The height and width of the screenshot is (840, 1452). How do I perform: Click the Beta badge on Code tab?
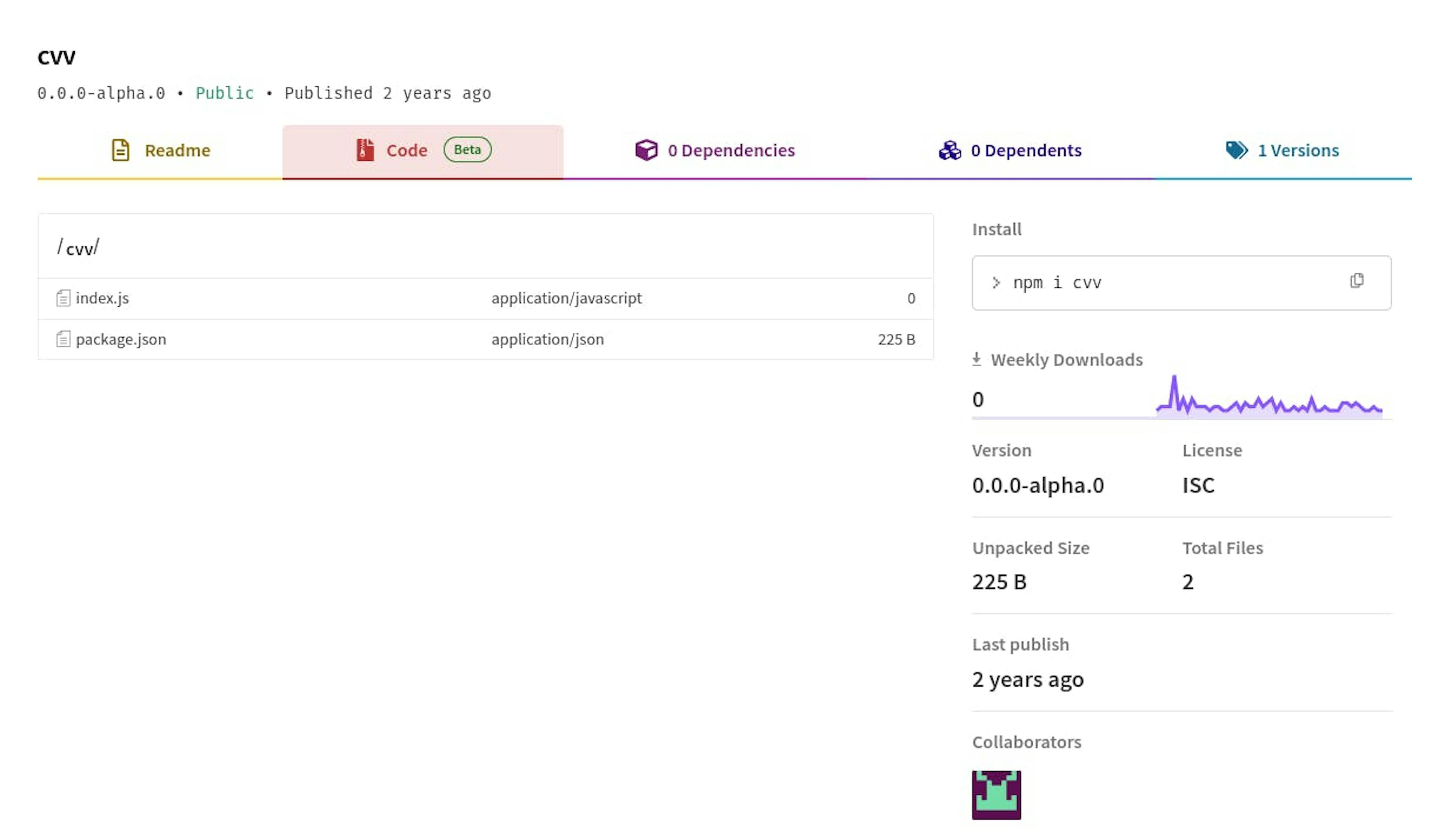coord(467,150)
